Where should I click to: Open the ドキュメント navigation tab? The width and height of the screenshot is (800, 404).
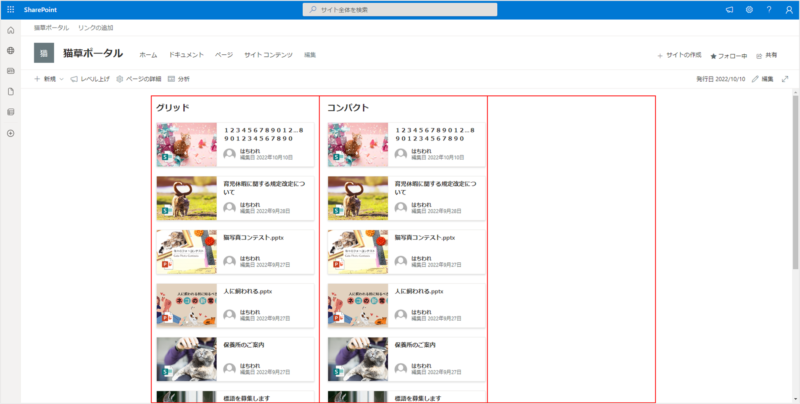click(x=186, y=54)
